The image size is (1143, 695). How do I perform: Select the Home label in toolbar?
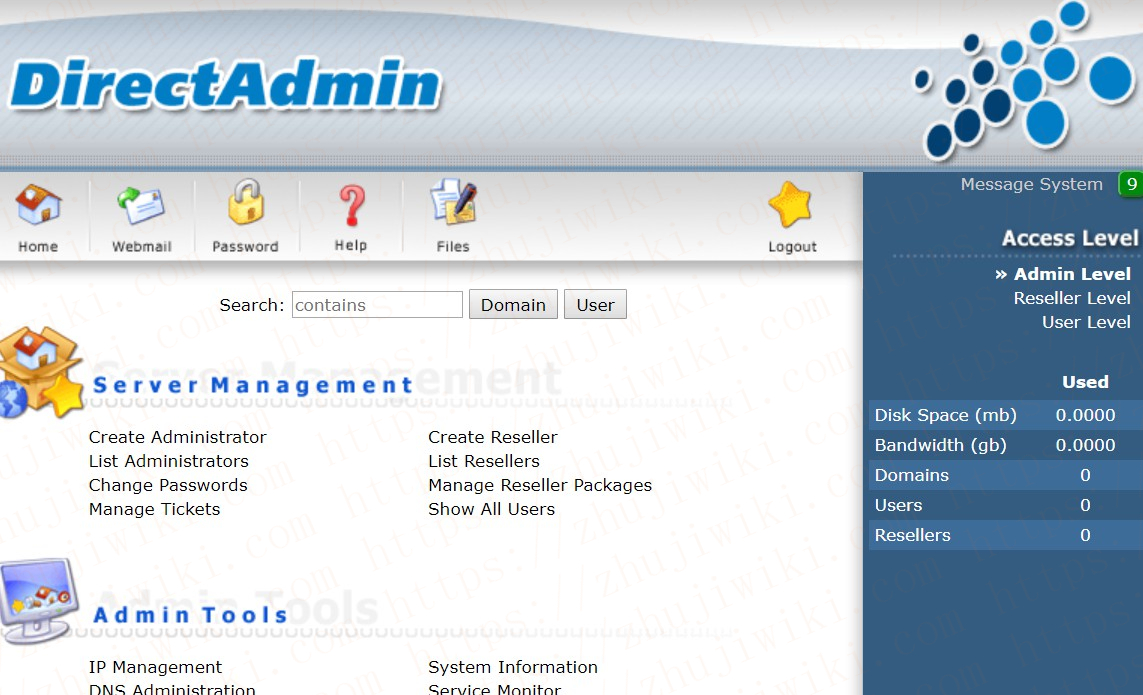38,246
